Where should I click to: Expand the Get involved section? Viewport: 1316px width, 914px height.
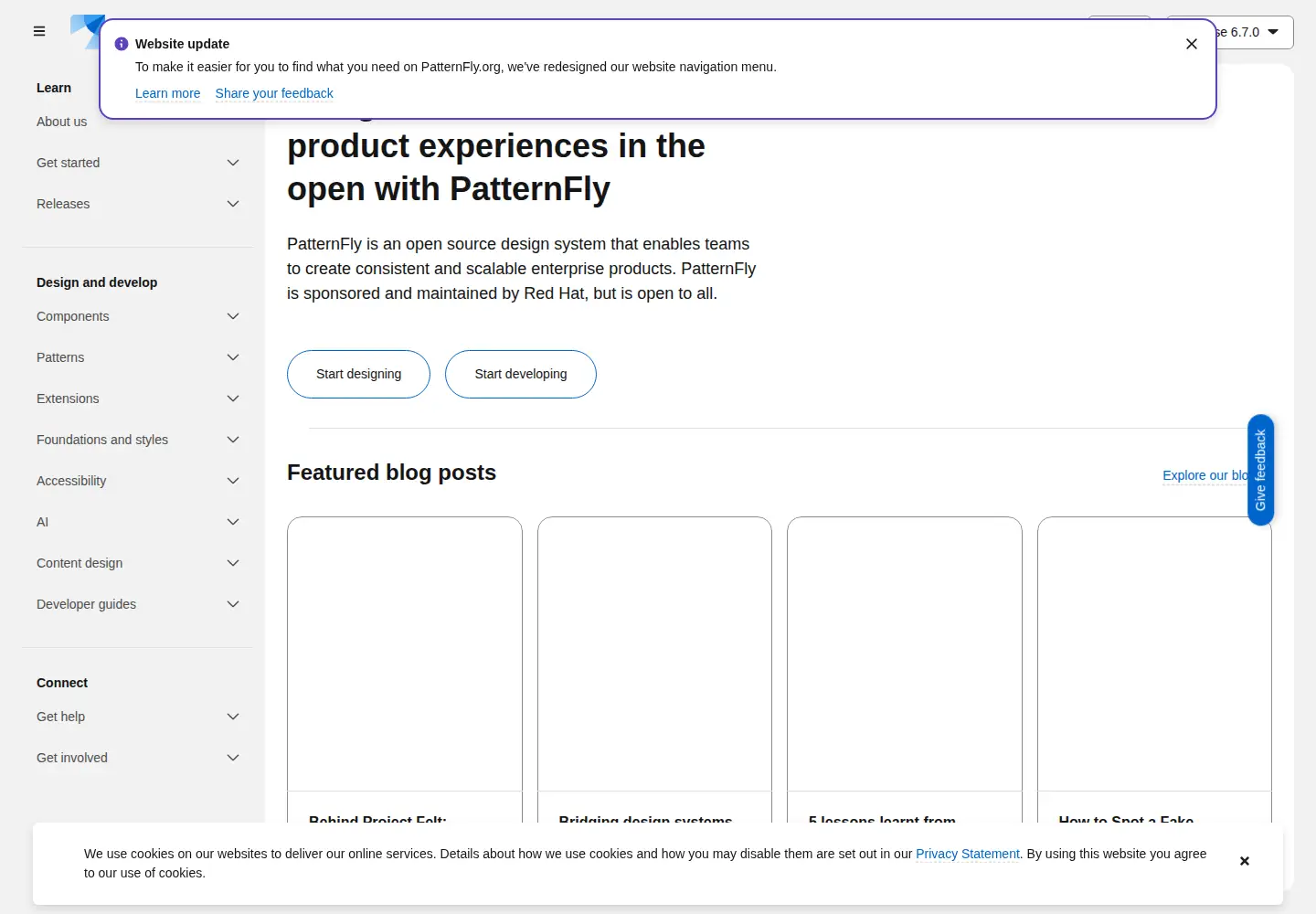point(137,758)
